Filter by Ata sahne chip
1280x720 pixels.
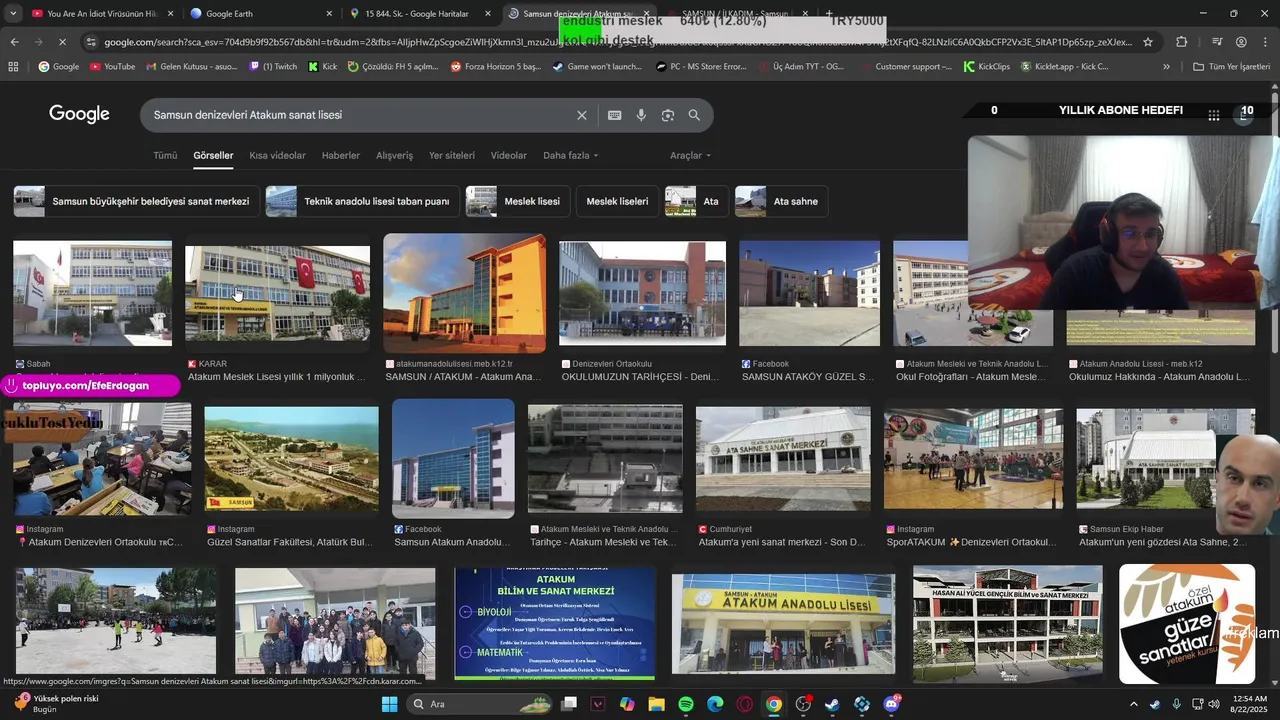781,201
